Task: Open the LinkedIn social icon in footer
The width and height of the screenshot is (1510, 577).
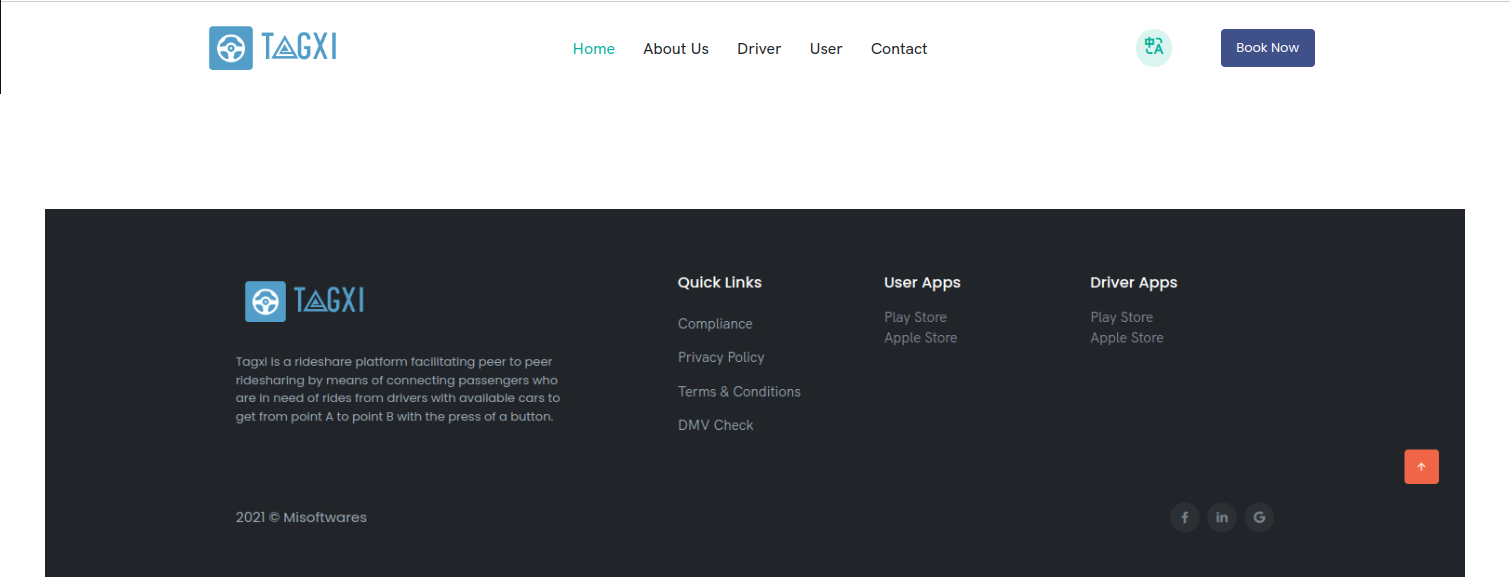Action: [1221, 517]
